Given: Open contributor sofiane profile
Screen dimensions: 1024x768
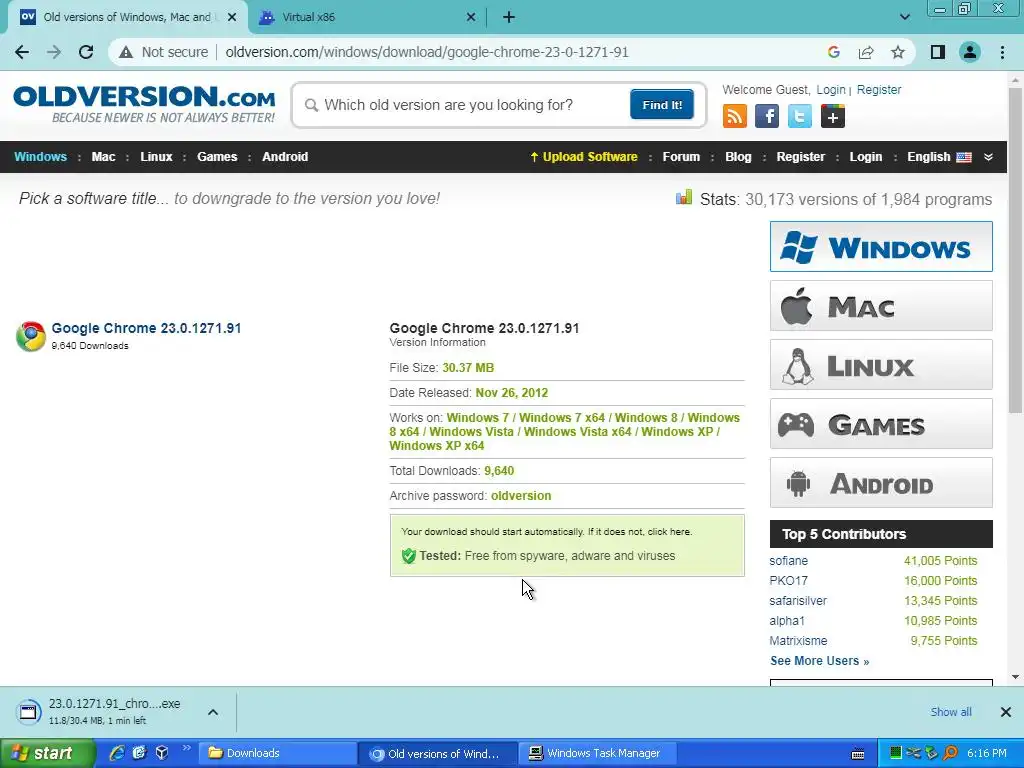Looking at the screenshot, I should 788,561.
